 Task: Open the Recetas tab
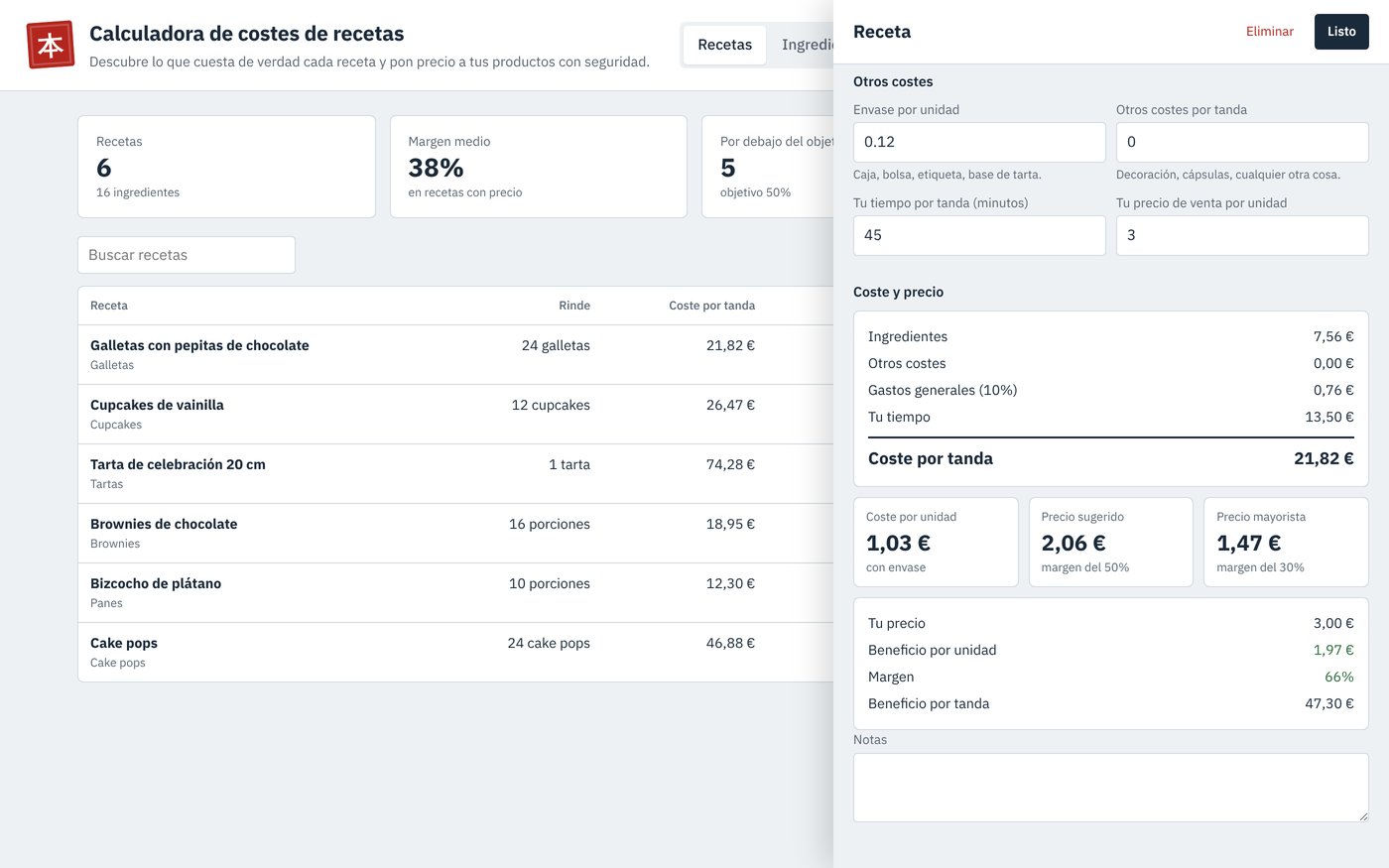(724, 45)
